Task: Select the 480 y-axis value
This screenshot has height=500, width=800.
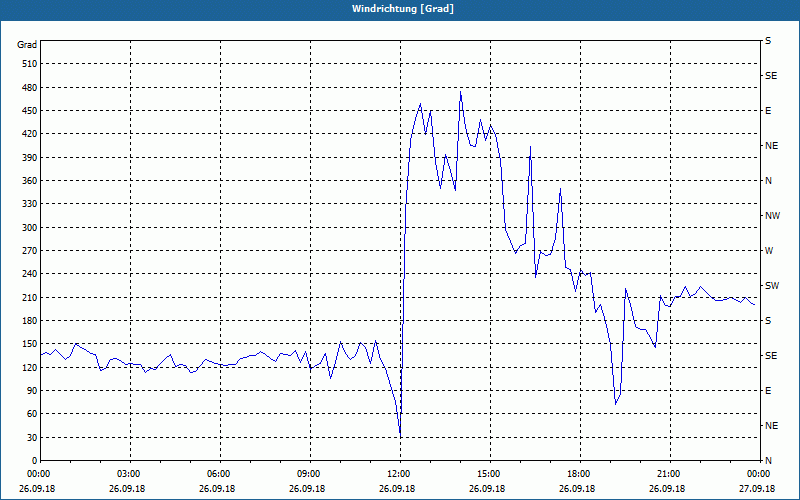Action: click(30, 87)
